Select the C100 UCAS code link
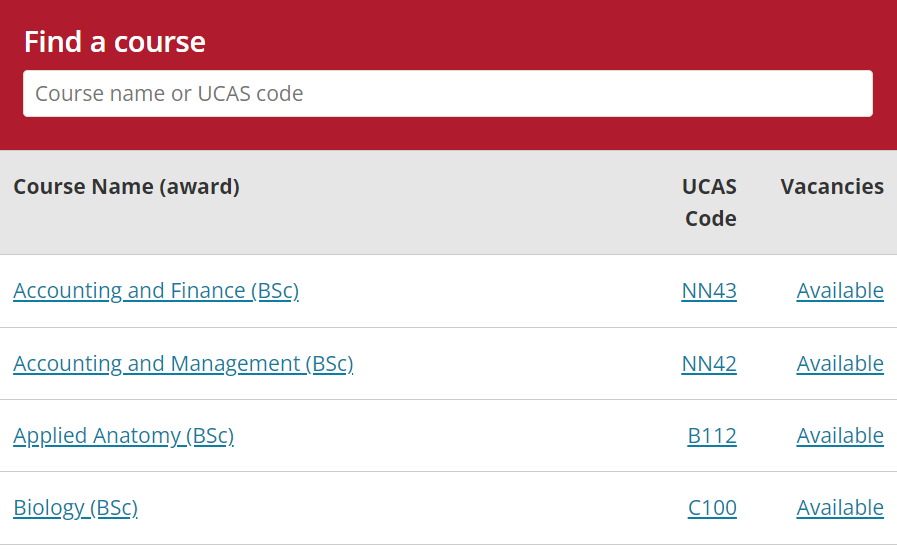Screen dimensions: 897x549 point(712,508)
